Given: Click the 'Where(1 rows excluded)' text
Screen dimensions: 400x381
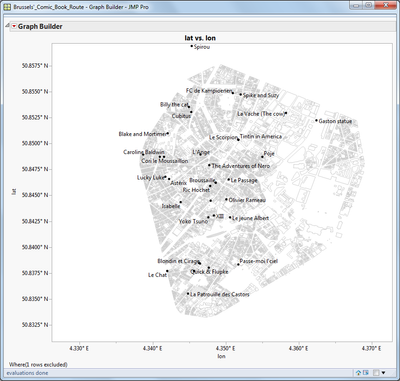Looking at the screenshot, I should 38,365.
